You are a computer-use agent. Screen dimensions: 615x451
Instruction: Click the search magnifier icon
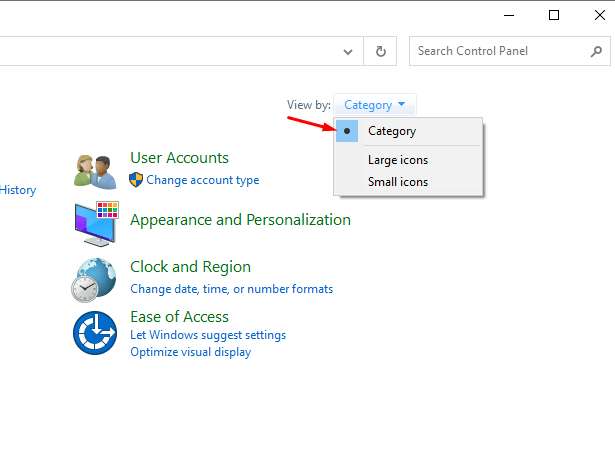coord(596,51)
